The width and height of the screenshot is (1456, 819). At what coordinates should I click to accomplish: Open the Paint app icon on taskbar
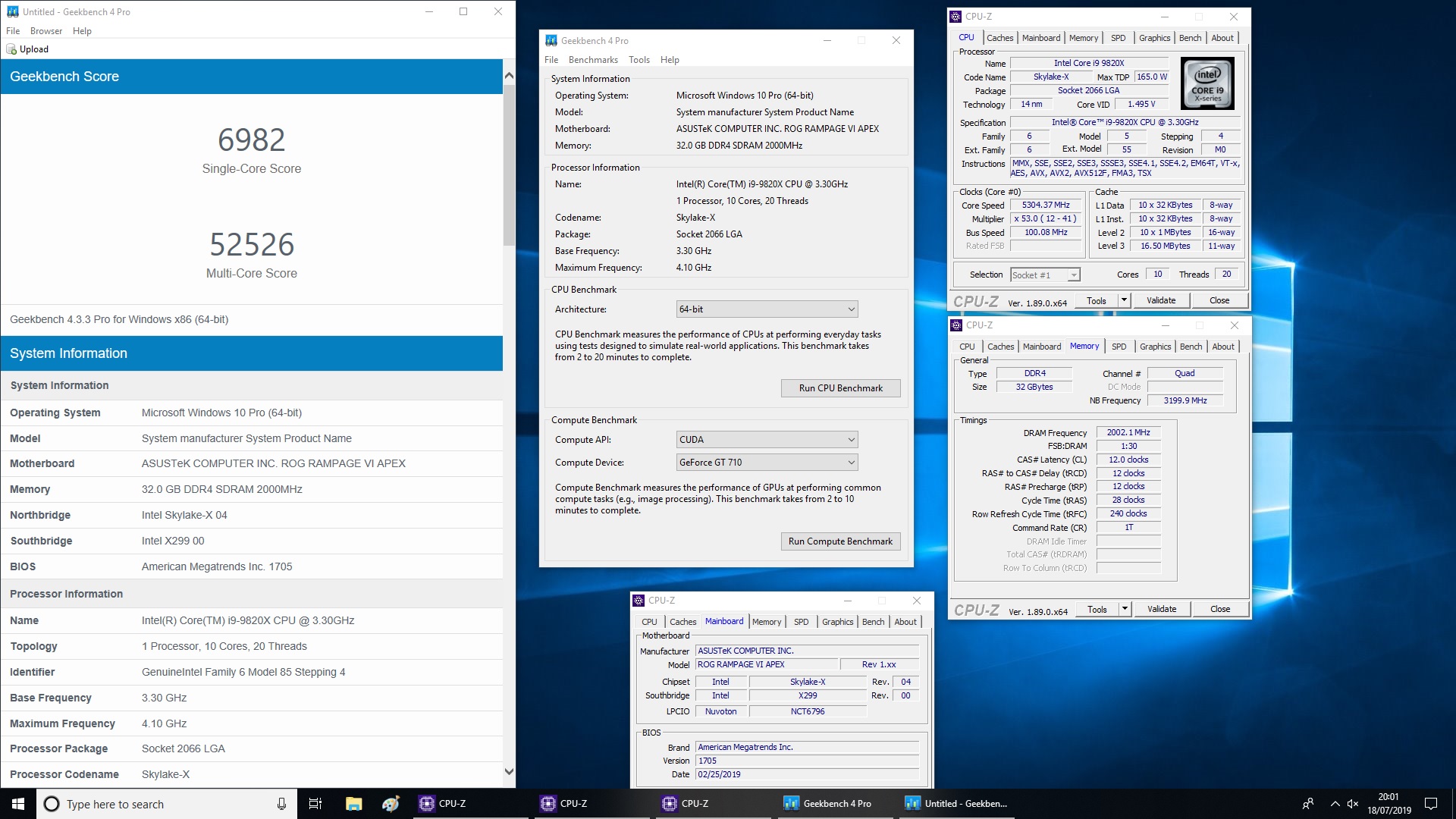click(x=391, y=804)
